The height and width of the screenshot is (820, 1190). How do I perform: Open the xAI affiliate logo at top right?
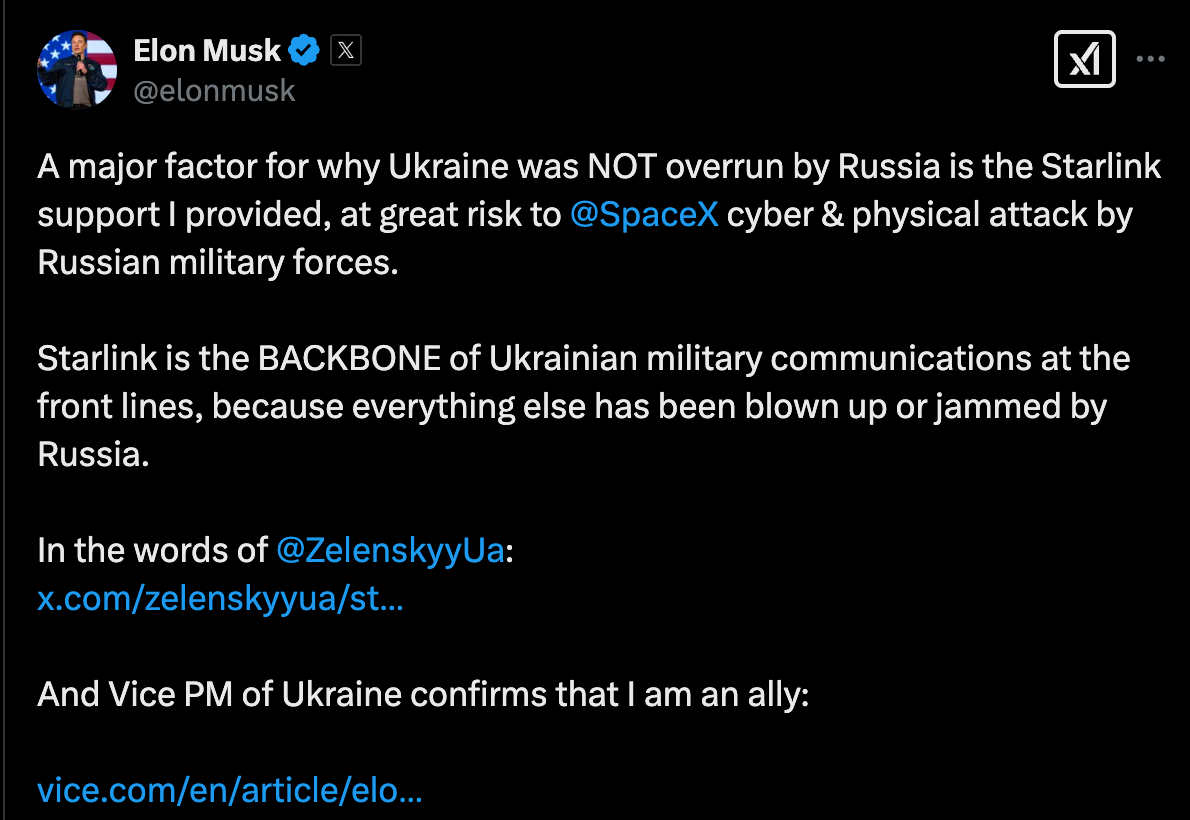coord(1084,59)
